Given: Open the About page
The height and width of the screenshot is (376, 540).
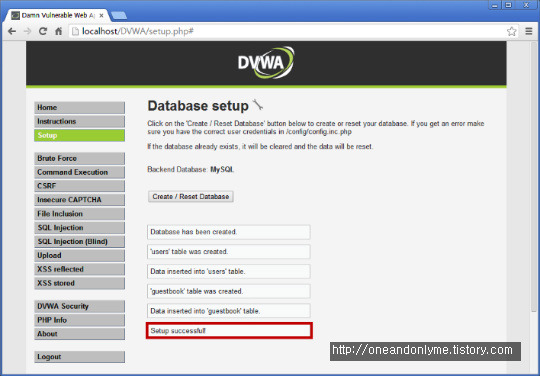Looking at the screenshot, I should (80, 334).
